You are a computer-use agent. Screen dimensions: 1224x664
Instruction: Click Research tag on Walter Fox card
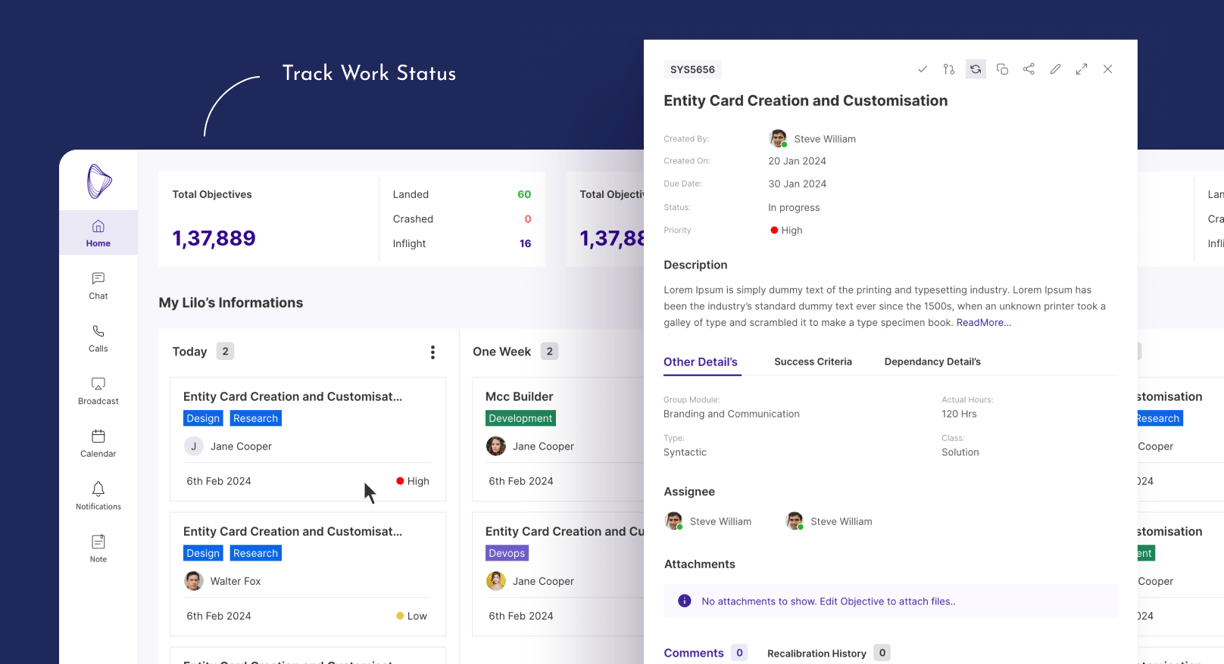coord(256,553)
